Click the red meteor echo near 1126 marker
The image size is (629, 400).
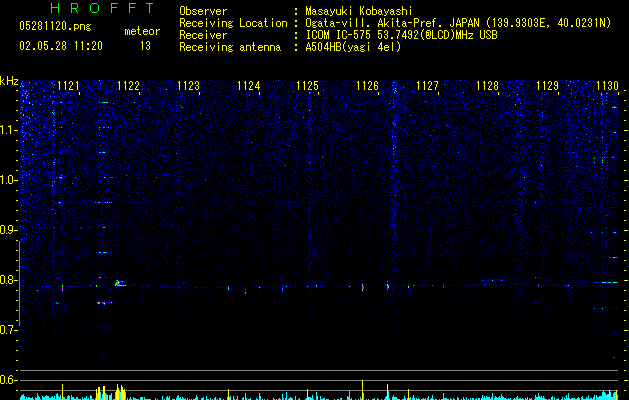coord(363,287)
